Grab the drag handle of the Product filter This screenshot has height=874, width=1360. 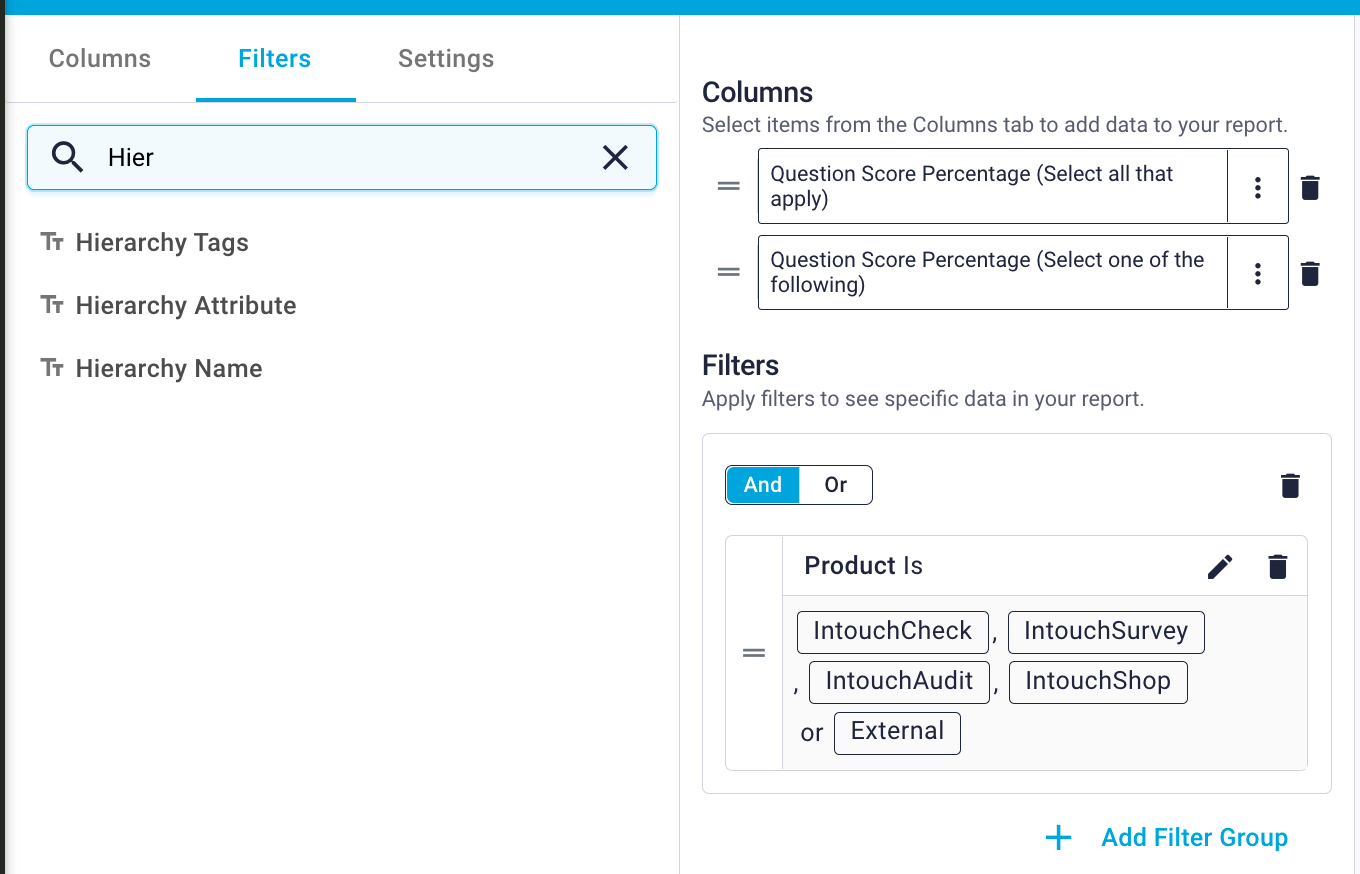coord(754,653)
